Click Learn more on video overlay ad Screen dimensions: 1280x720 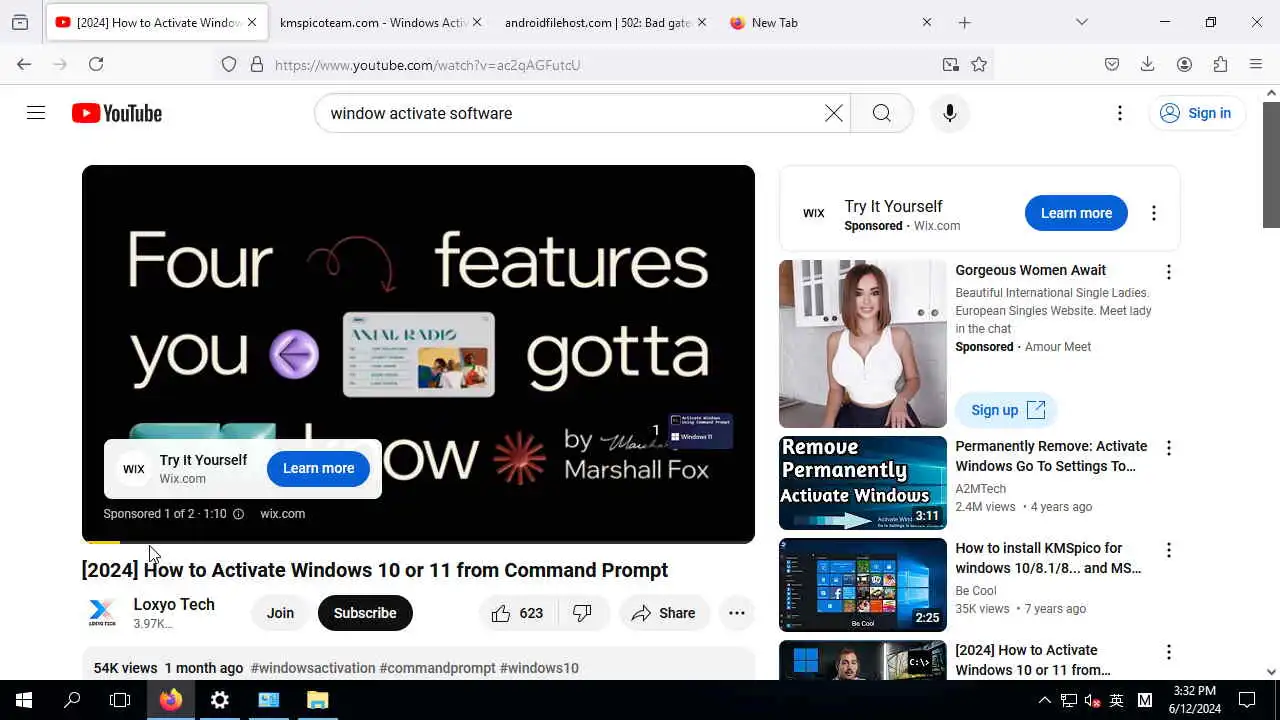click(318, 468)
